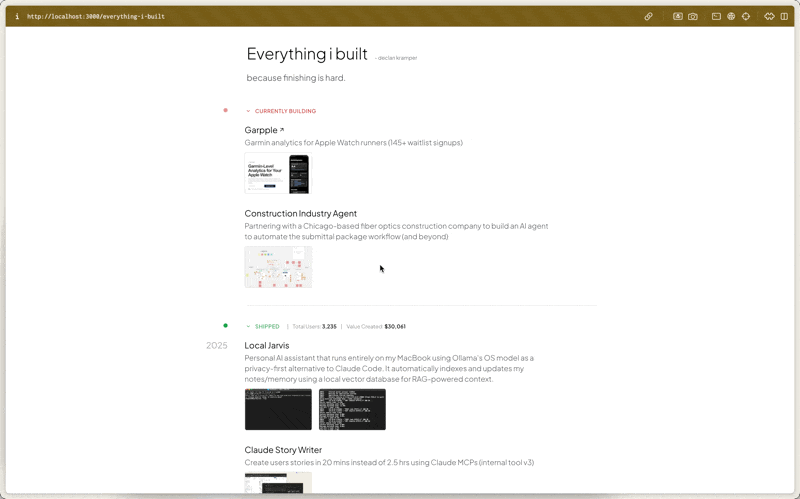Click the Claude Story Writer heading
The width and height of the screenshot is (800, 499).
(283, 450)
